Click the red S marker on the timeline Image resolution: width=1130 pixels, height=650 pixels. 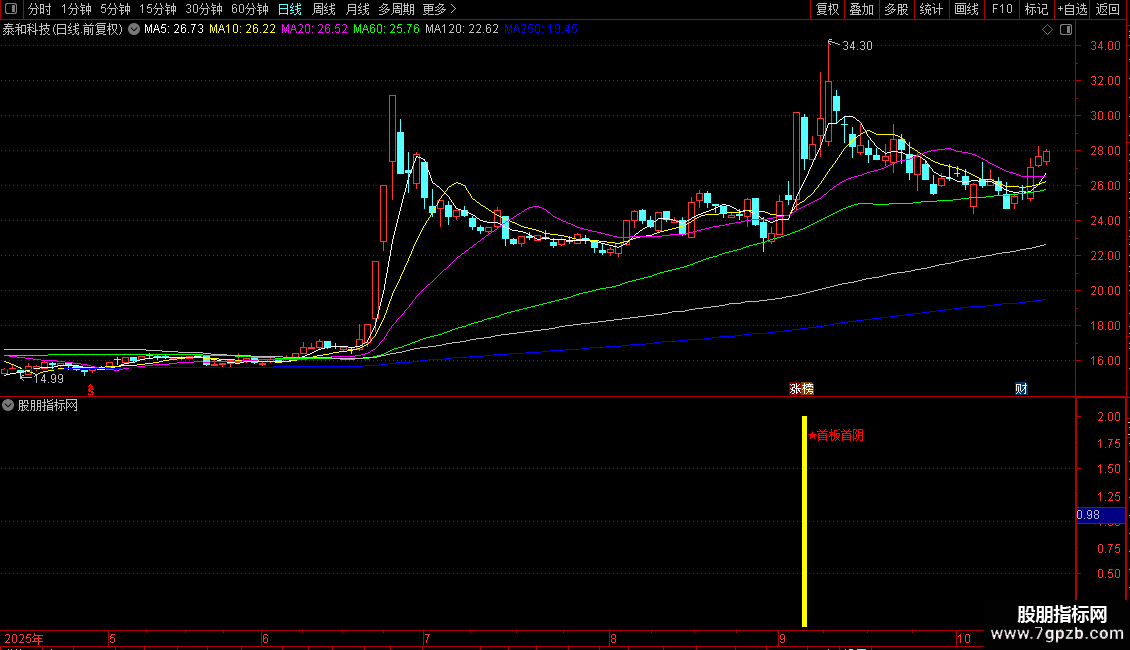[x=91, y=390]
